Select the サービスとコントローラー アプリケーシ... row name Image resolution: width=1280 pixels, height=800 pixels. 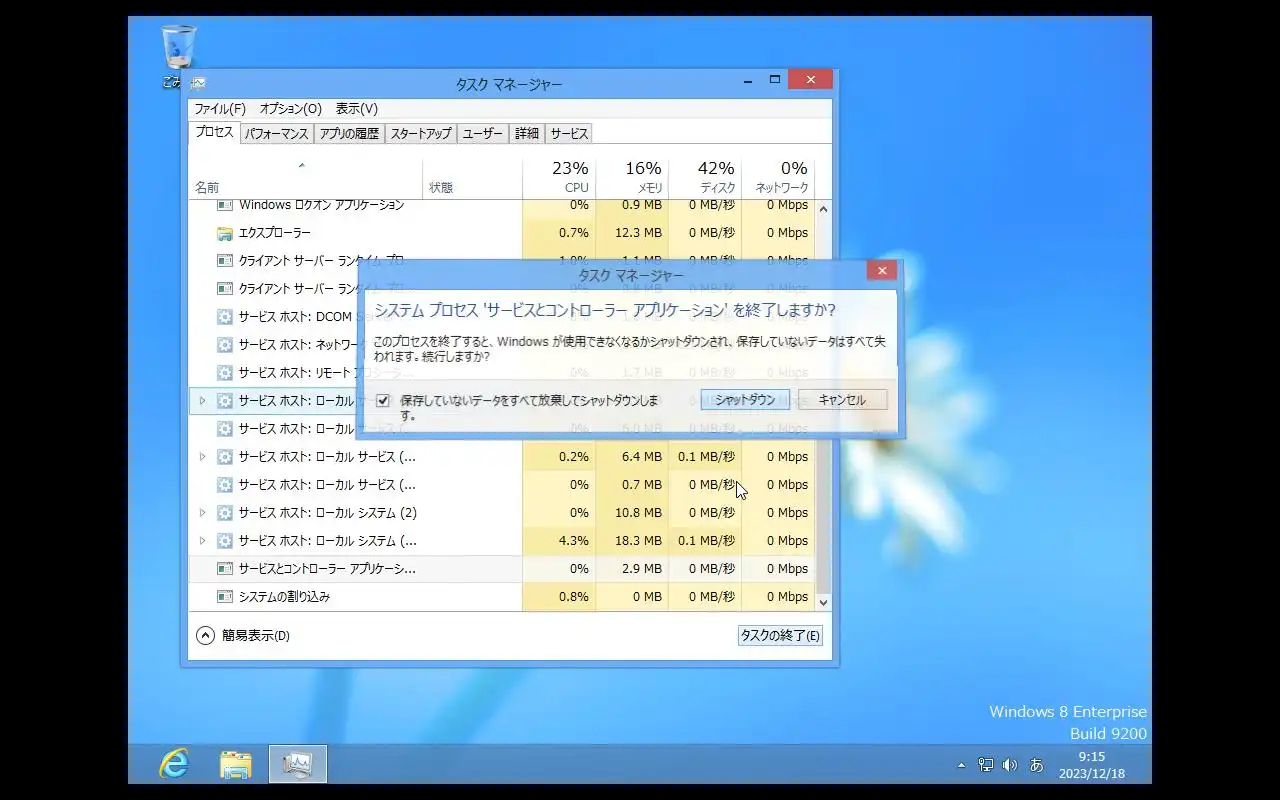[x=327, y=569]
